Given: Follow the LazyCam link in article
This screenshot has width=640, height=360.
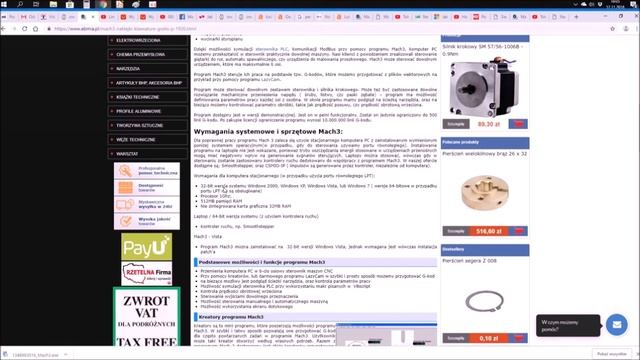Looking at the screenshot, I should click(271, 80).
